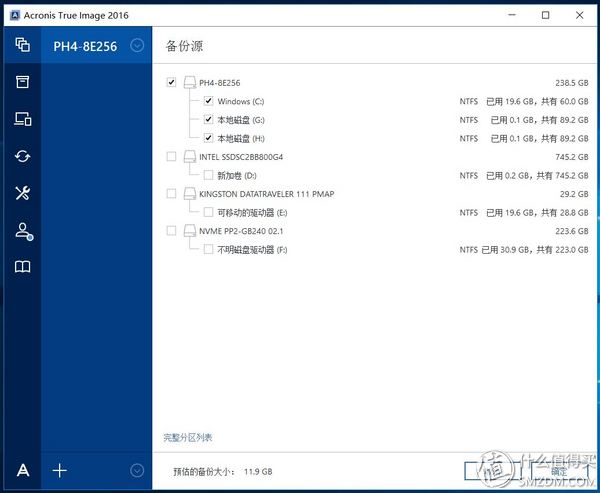Screen dimensions: 600x493
Task: Check the 不明磁盘驱动器 (F:) checkbox
Action: pyautogui.click(x=208, y=249)
